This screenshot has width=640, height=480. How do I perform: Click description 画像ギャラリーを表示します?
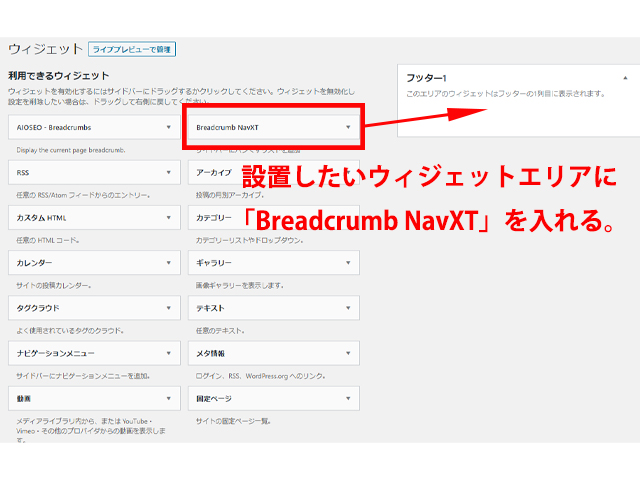point(240,286)
